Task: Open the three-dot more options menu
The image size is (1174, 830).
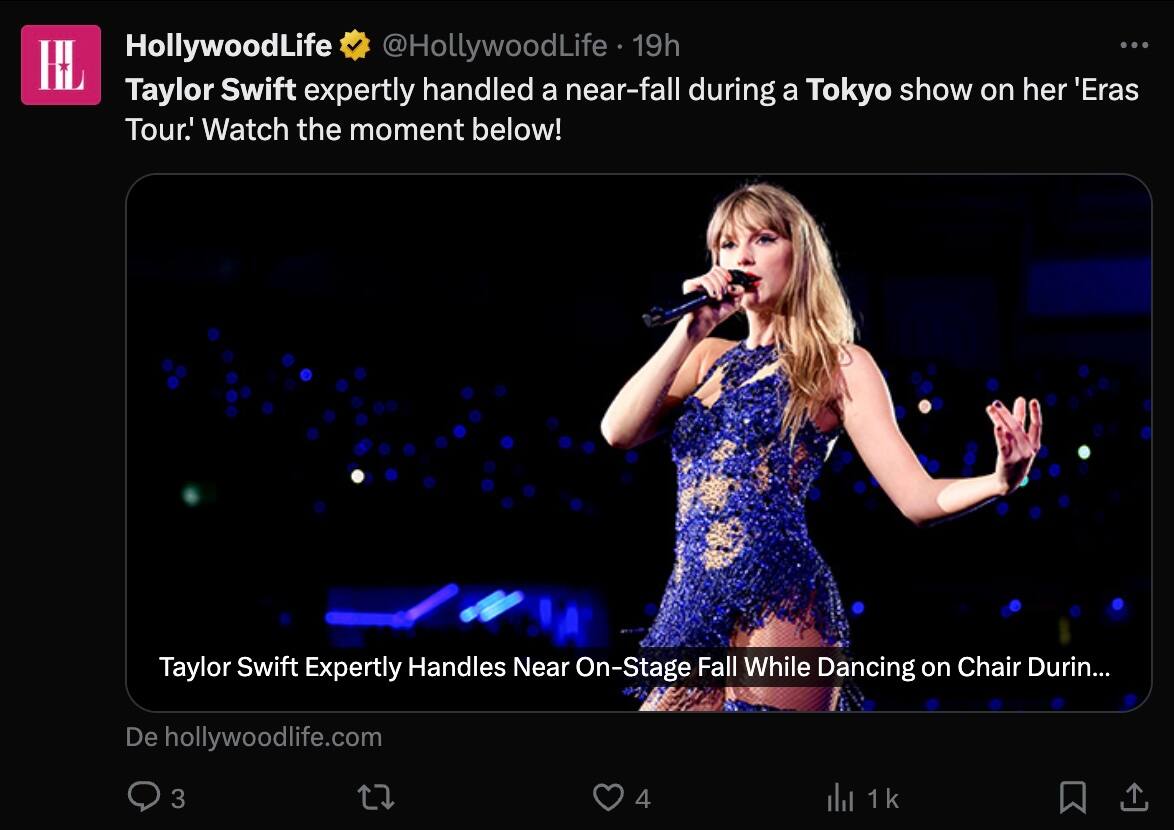Action: [x=1134, y=45]
